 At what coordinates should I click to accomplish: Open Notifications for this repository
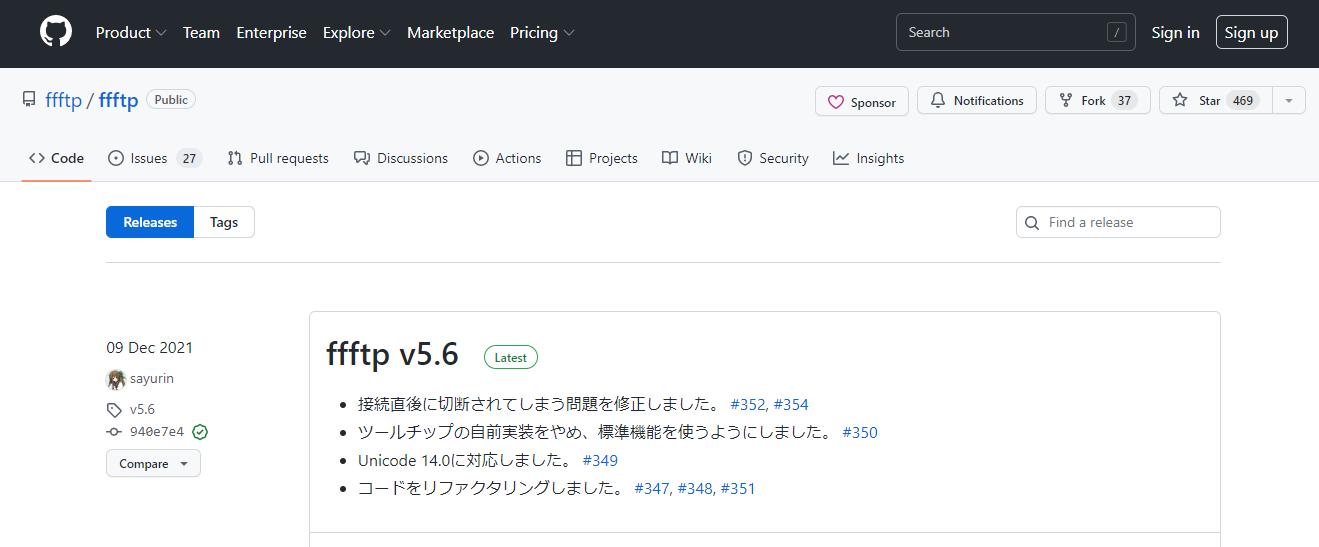pyautogui.click(x=977, y=100)
